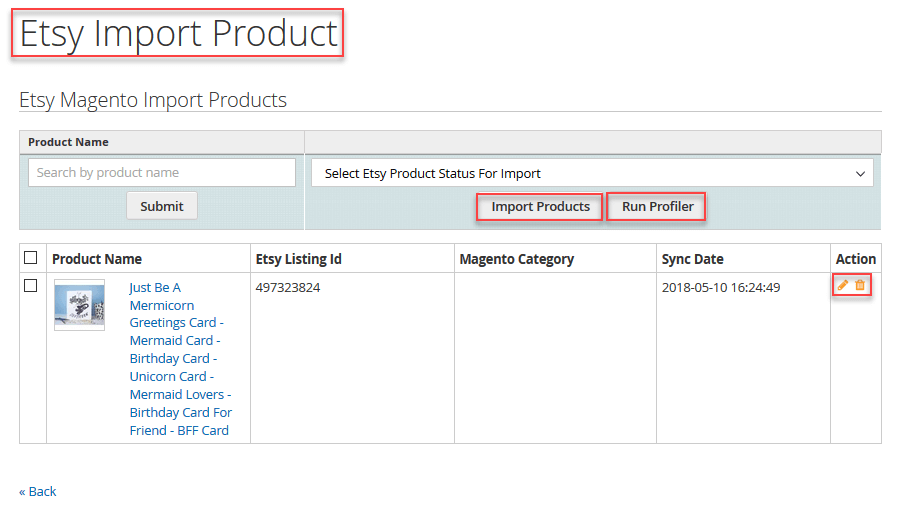The width and height of the screenshot is (899, 521).
Task: Focus the Search by product name field
Action: [162, 173]
